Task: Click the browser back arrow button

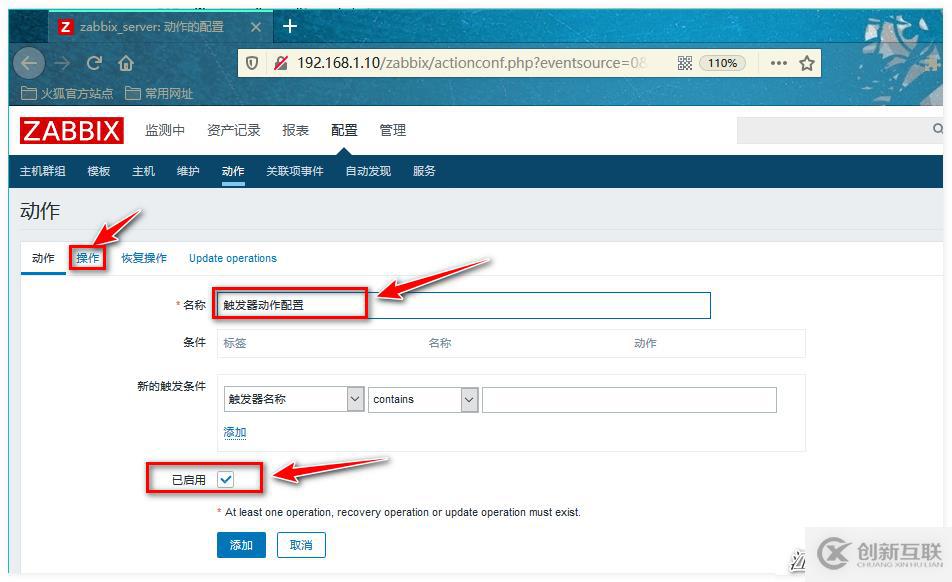Action: (x=29, y=63)
